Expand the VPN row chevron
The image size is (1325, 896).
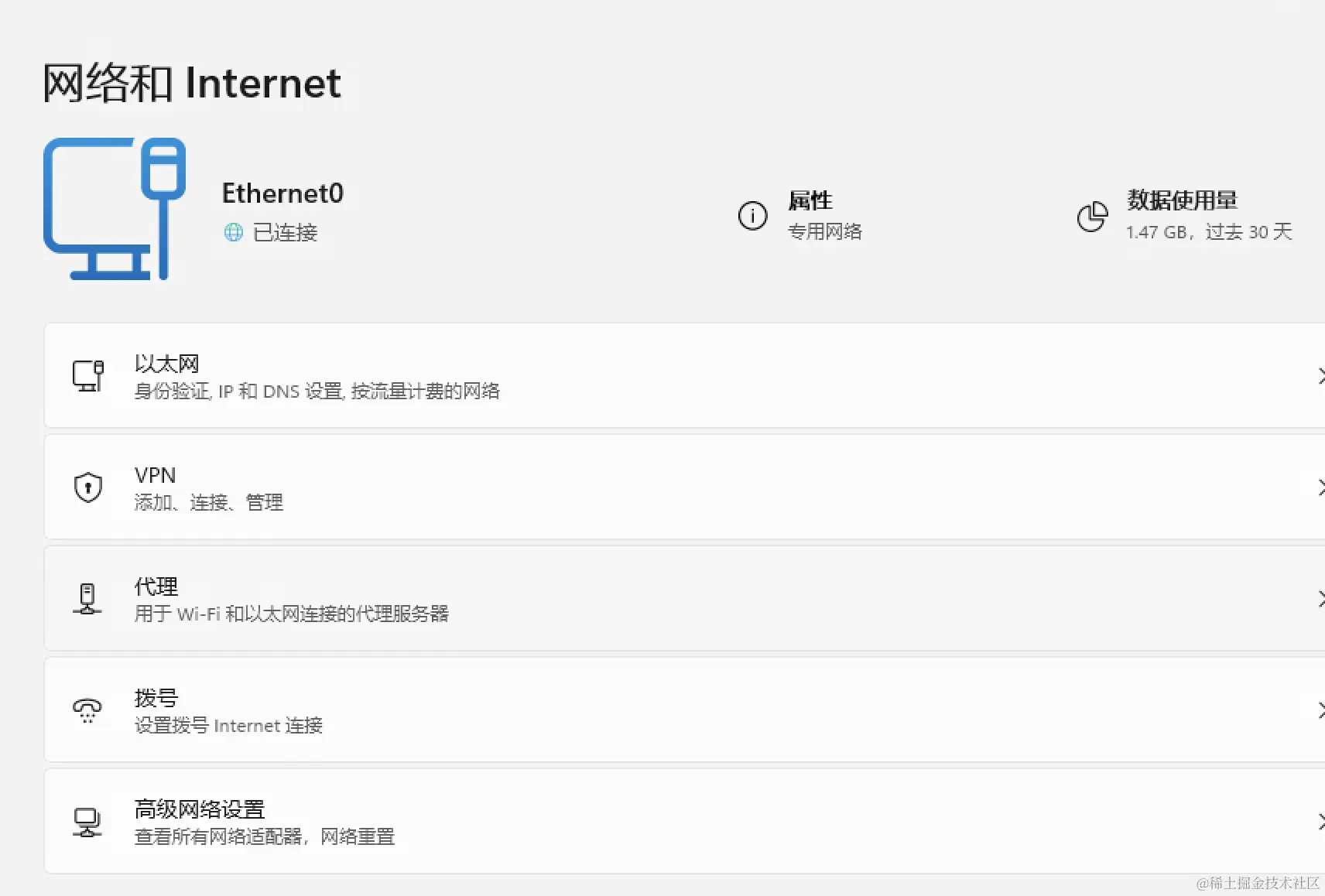pos(1320,487)
